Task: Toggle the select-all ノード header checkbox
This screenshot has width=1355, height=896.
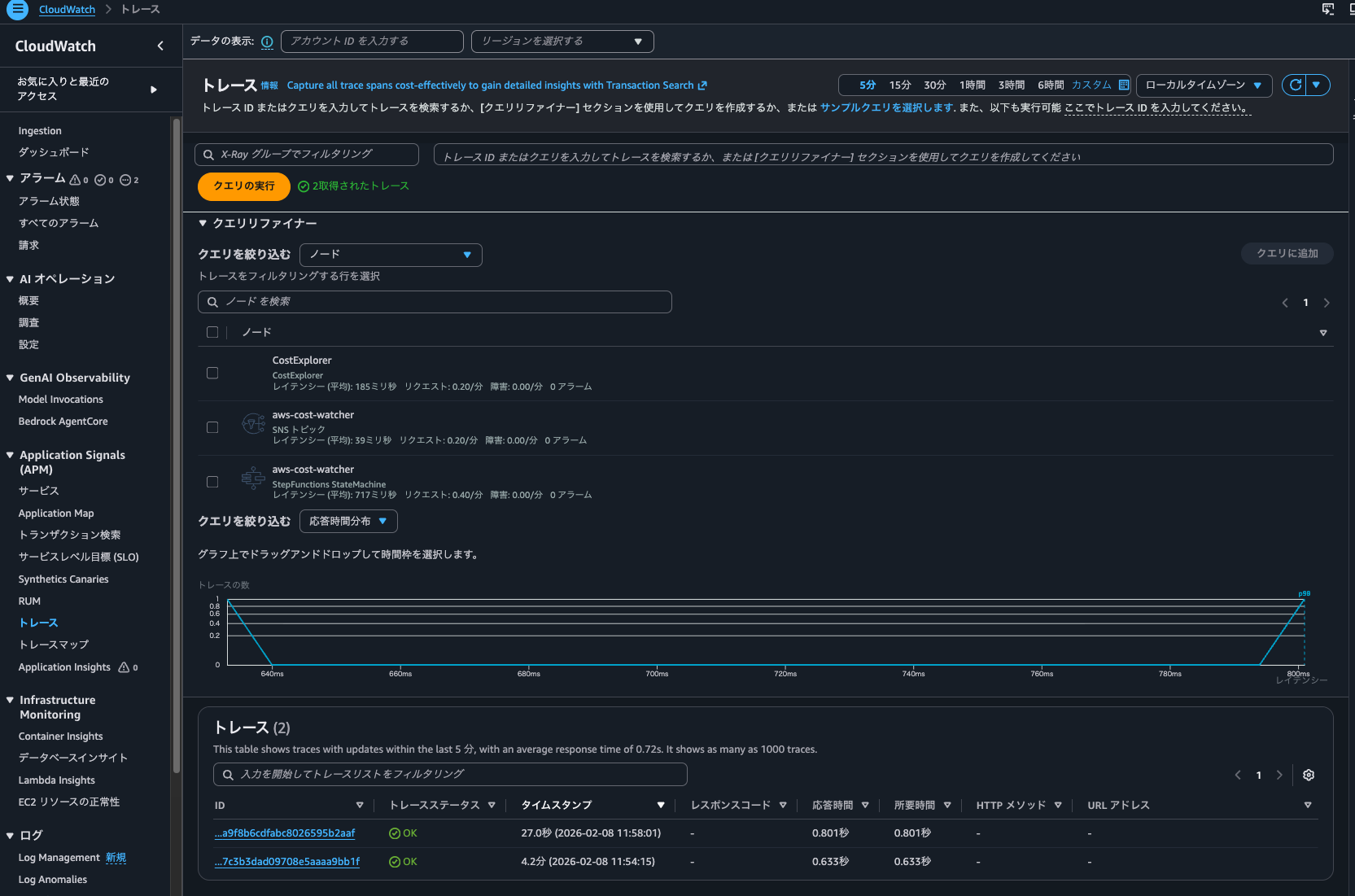Action: pyautogui.click(x=212, y=332)
